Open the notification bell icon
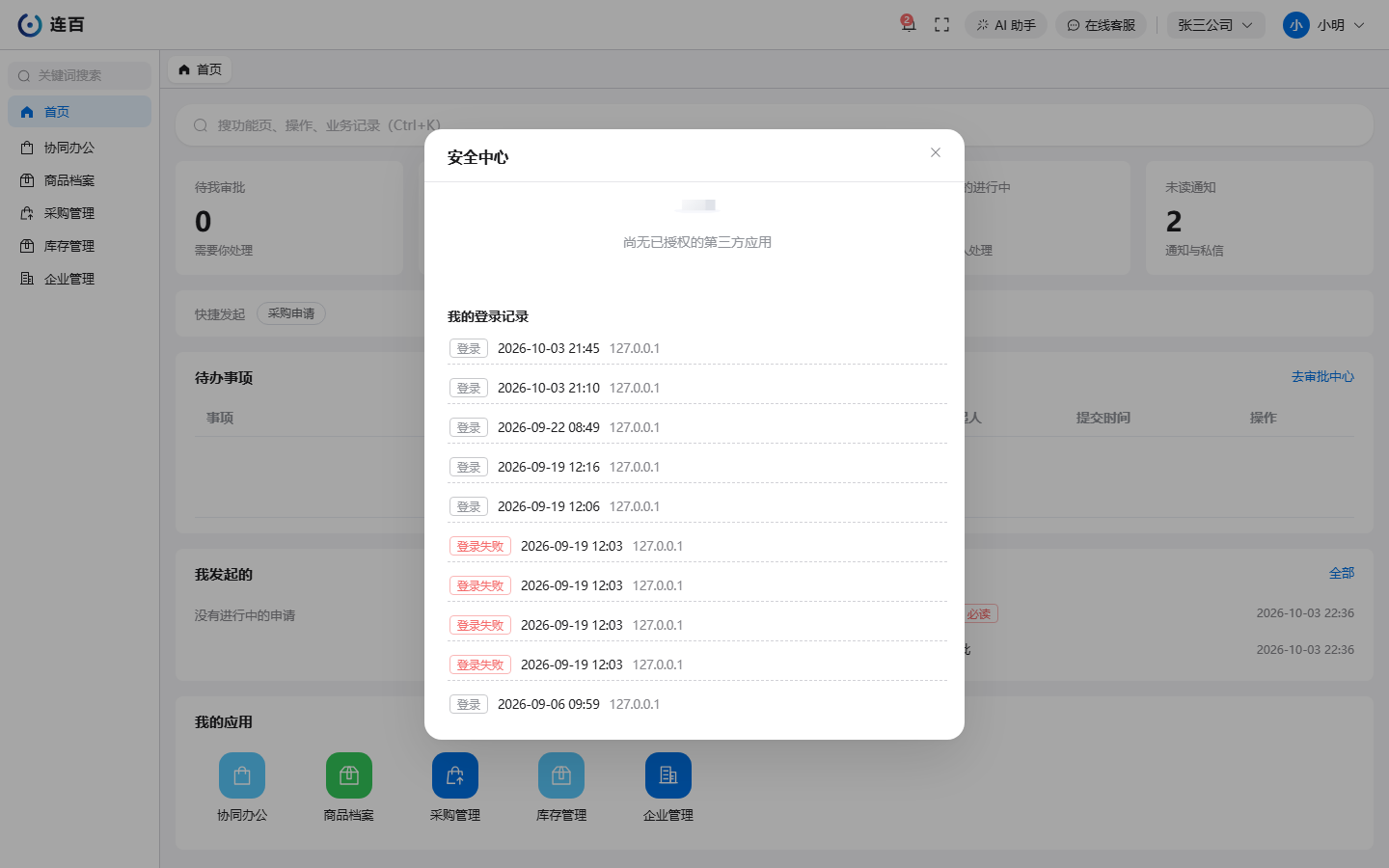The image size is (1389, 868). [x=908, y=24]
